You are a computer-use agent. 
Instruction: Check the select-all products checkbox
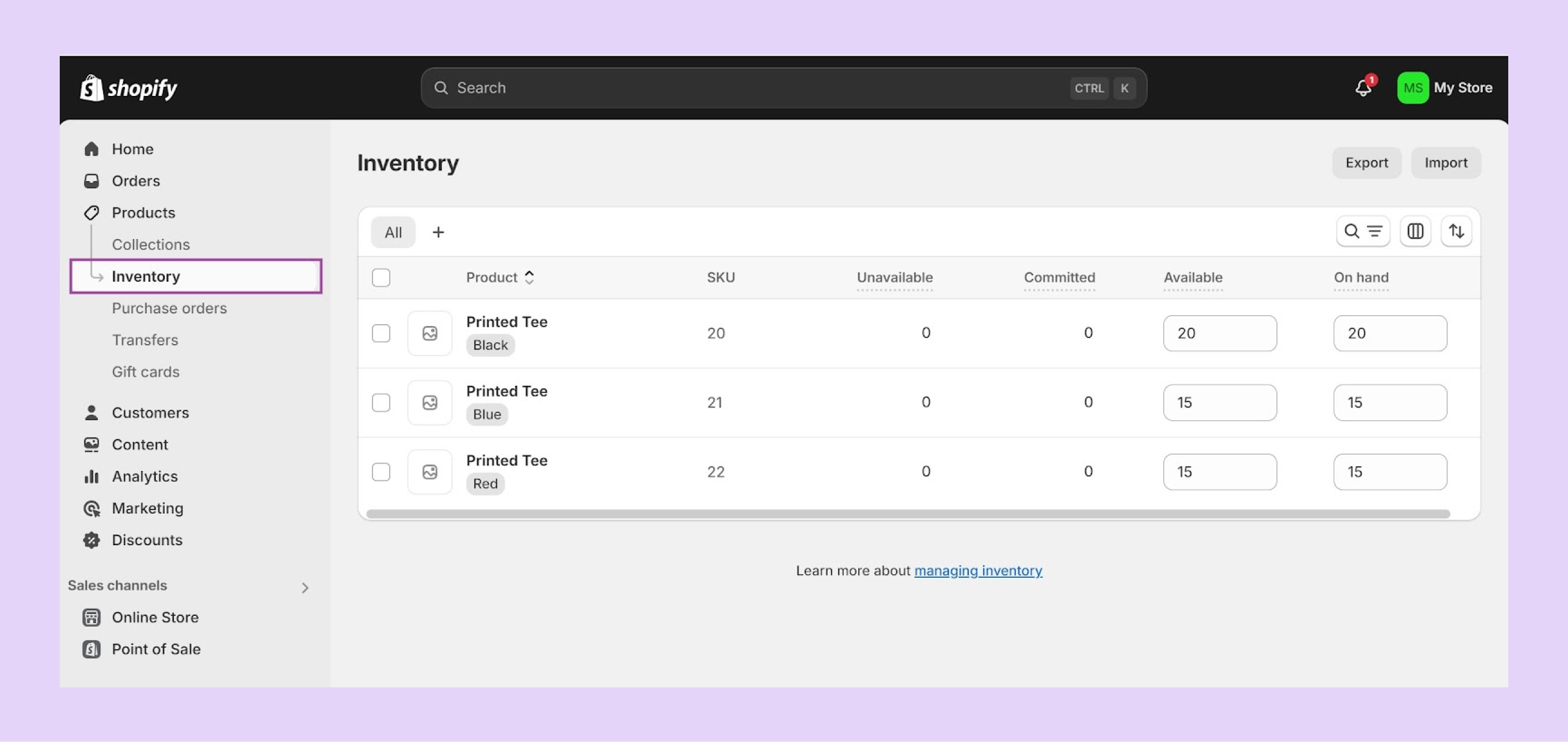pos(381,278)
